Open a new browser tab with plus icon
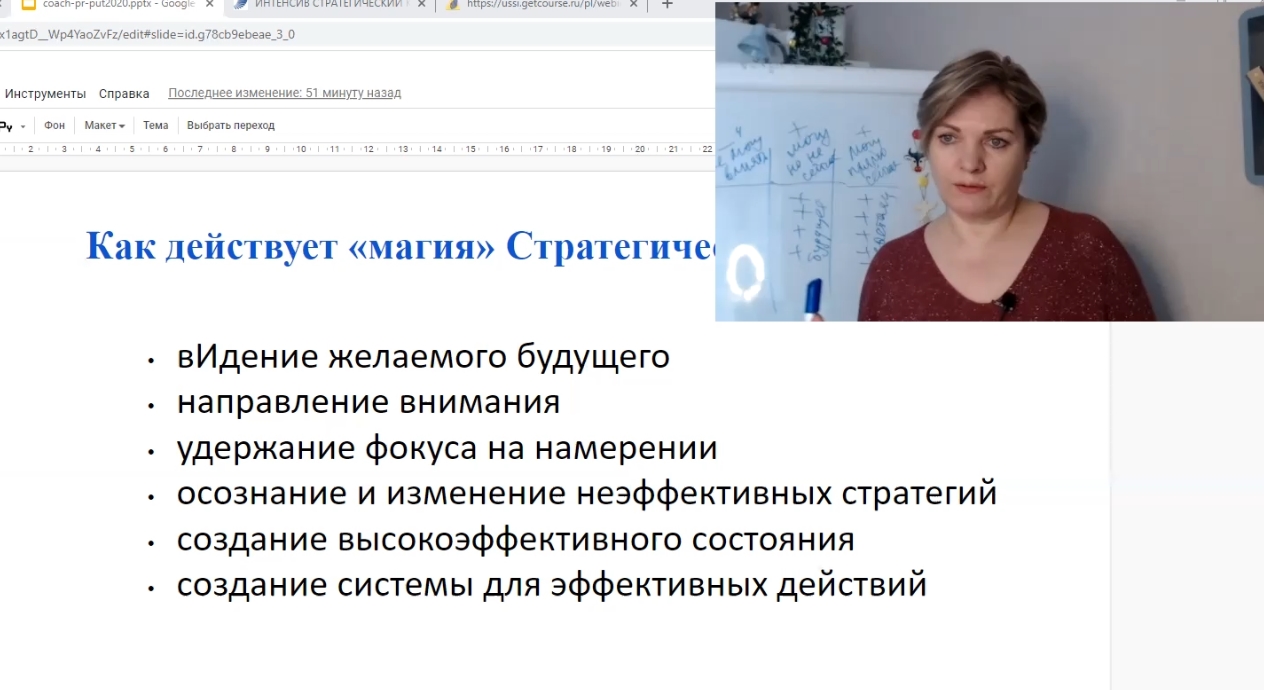 tap(667, 4)
